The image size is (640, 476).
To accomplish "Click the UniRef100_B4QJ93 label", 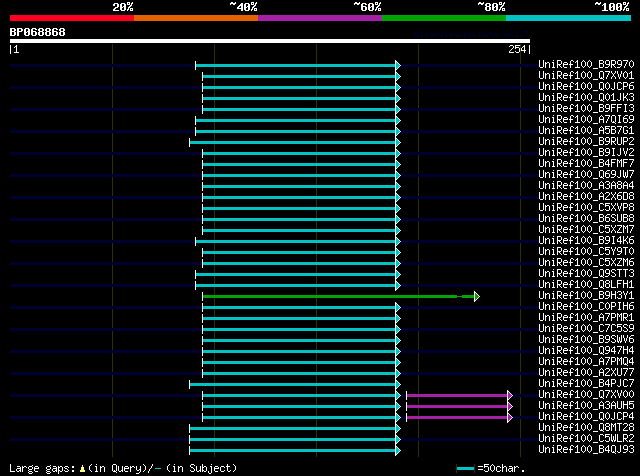I will click(x=586, y=450).
